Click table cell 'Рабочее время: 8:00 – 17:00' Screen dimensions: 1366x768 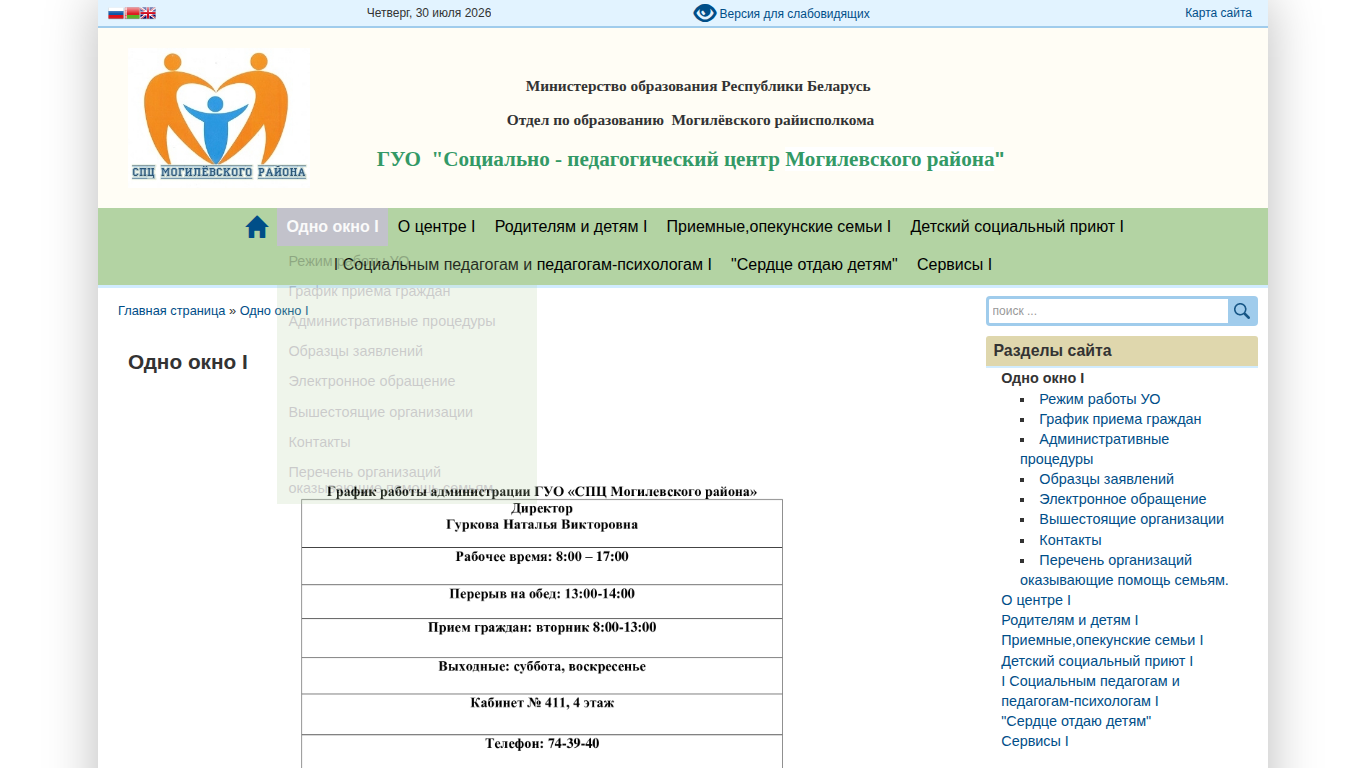[x=542, y=566]
